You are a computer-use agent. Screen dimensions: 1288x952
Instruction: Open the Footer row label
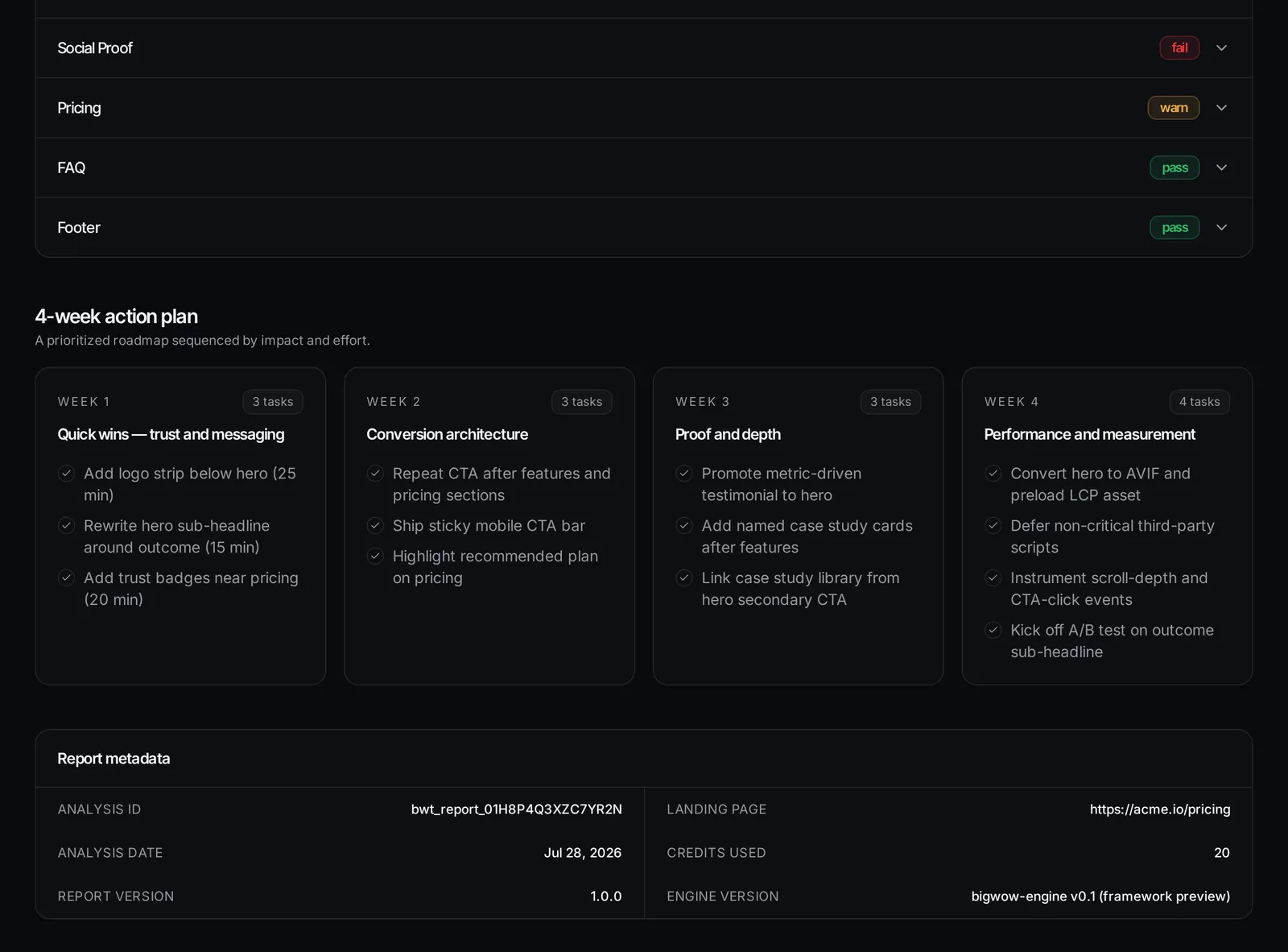point(79,228)
